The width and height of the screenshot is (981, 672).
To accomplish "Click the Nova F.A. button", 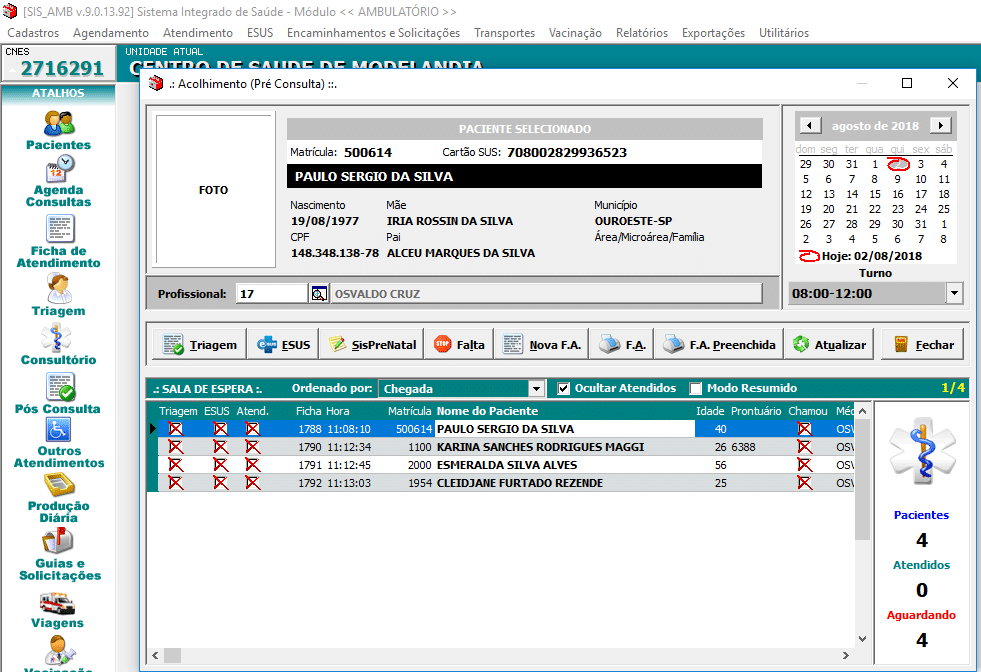I will pyautogui.click(x=544, y=345).
